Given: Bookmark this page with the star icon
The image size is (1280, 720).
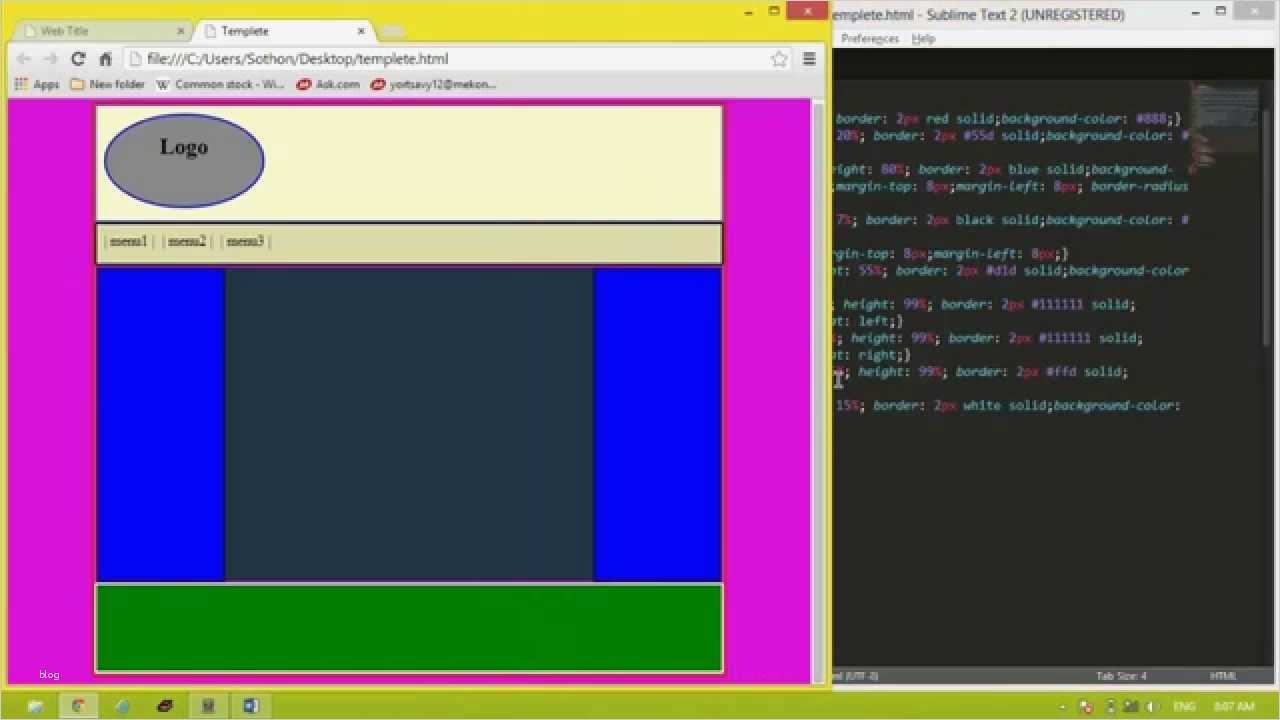Looking at the screenshot, I should pyautogui.click(x=779, y=59).
